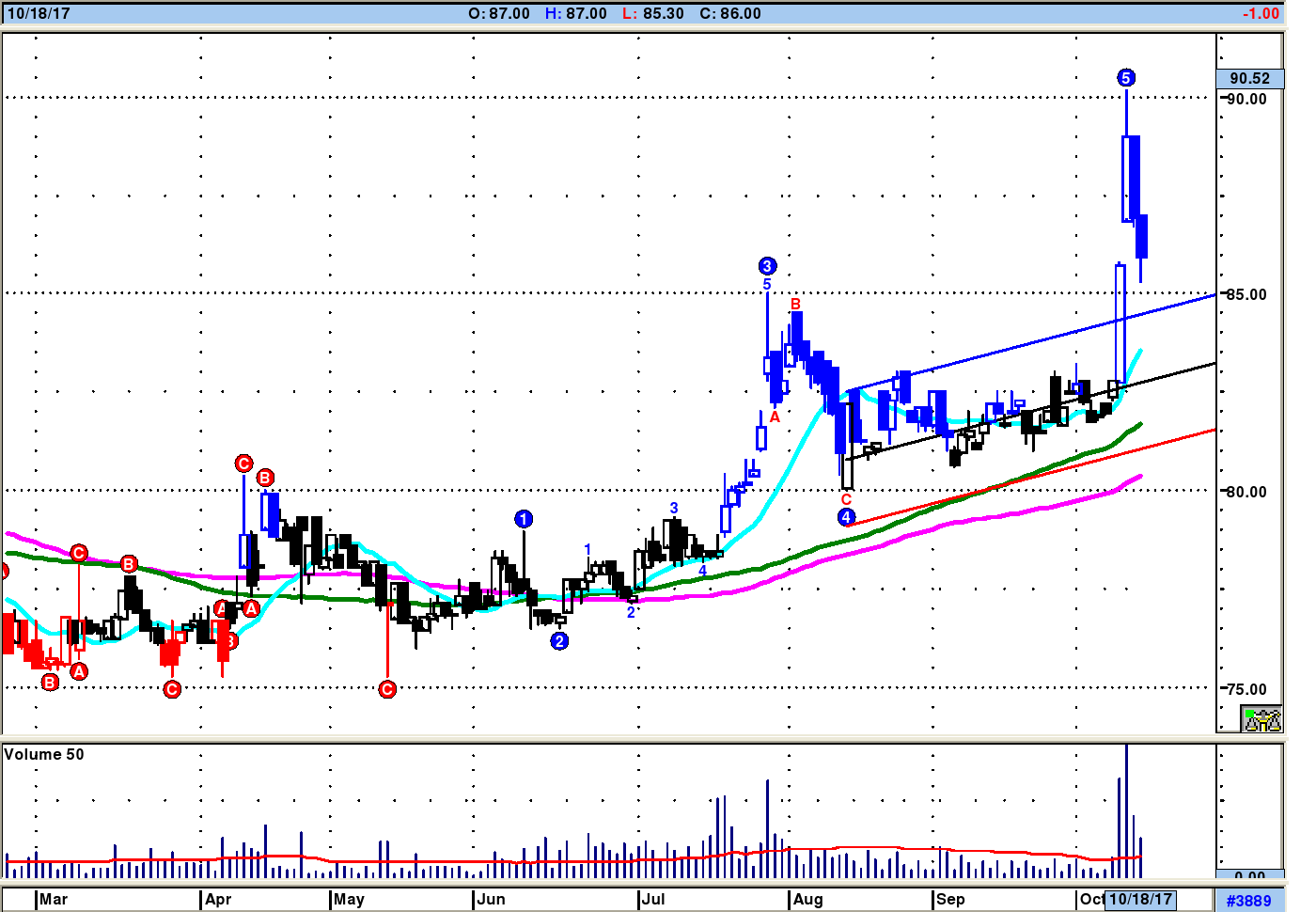Click the balance scales icon on chart
The width and height of the screenshot is (1316, 912).
click(x=1261, y=720)
